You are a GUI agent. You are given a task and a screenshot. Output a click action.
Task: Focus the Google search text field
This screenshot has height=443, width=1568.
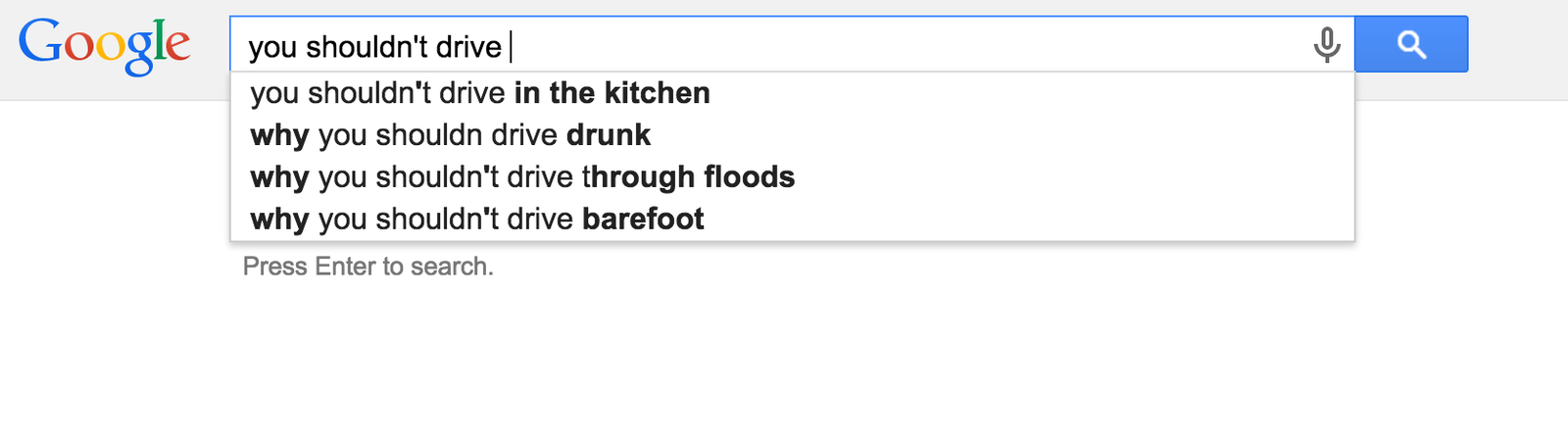coord(784,45)
